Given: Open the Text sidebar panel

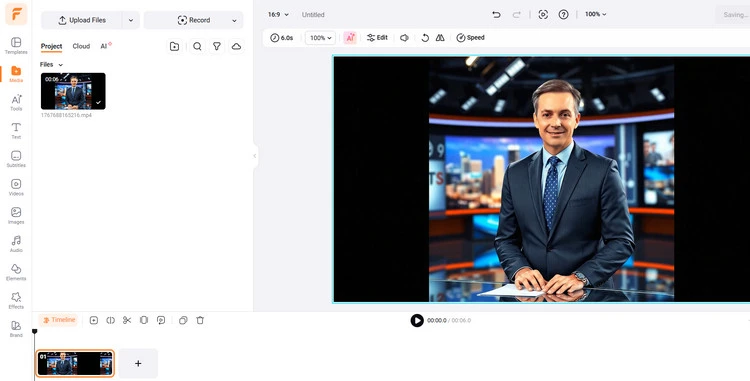Looking at the screenshot, I should [16, 131].
